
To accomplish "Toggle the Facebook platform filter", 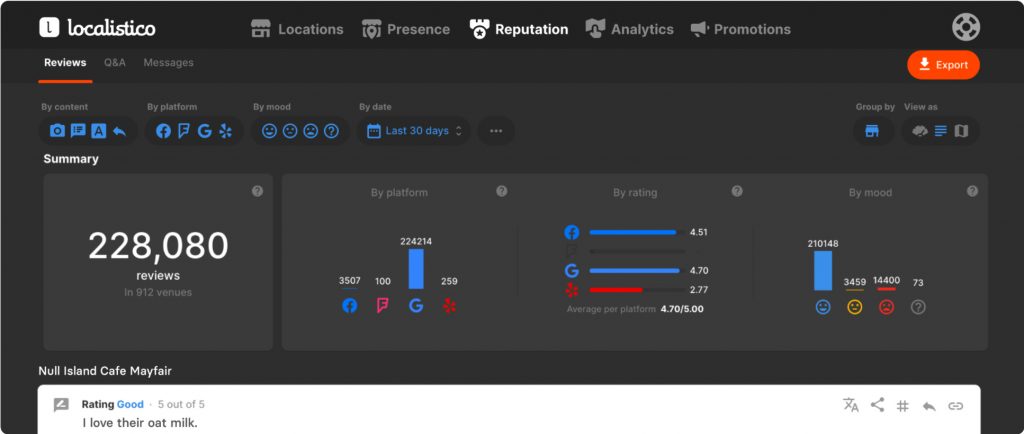I will [164, 131].
